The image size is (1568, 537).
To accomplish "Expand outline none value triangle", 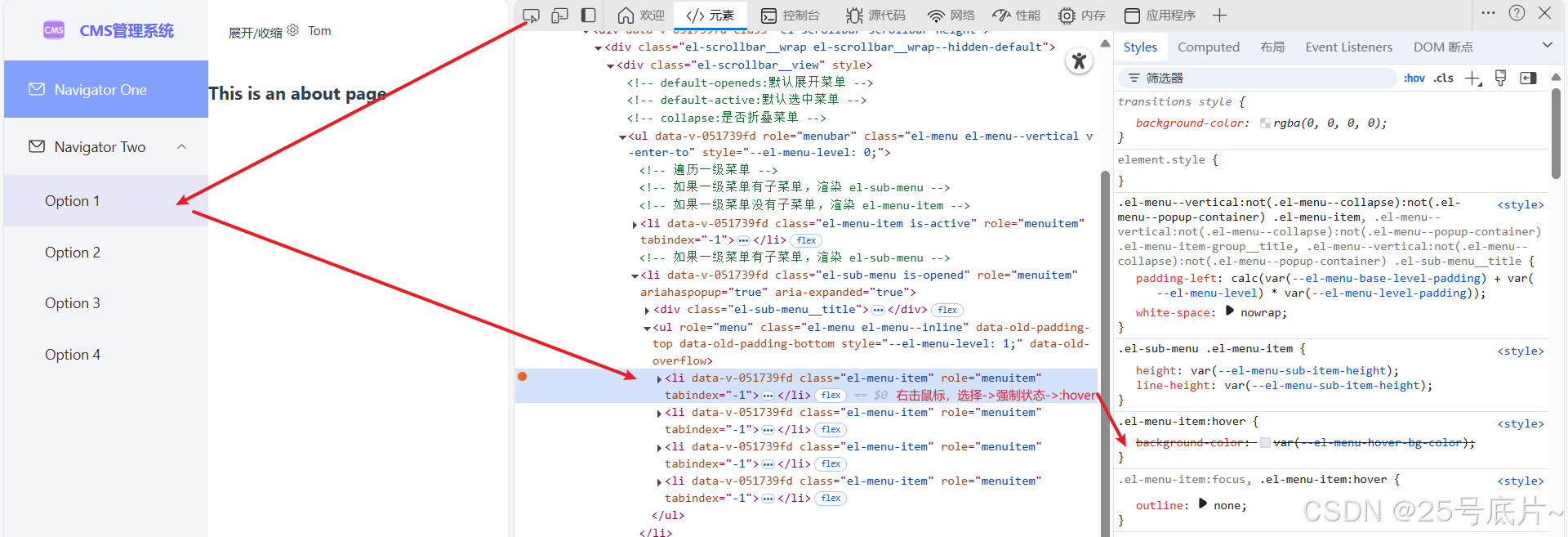I will click(1203, 503).
